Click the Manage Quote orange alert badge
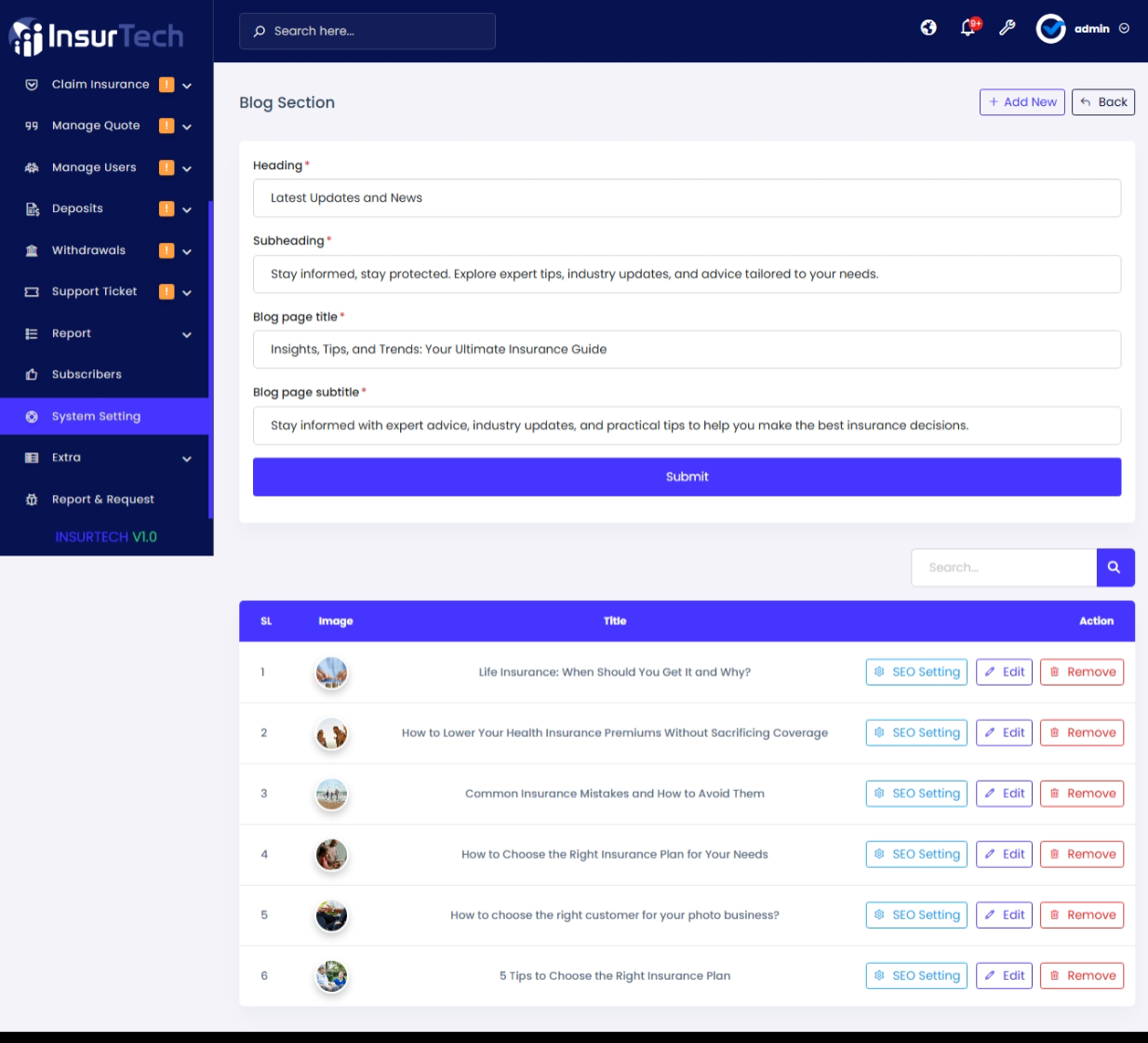 [167, 126]
